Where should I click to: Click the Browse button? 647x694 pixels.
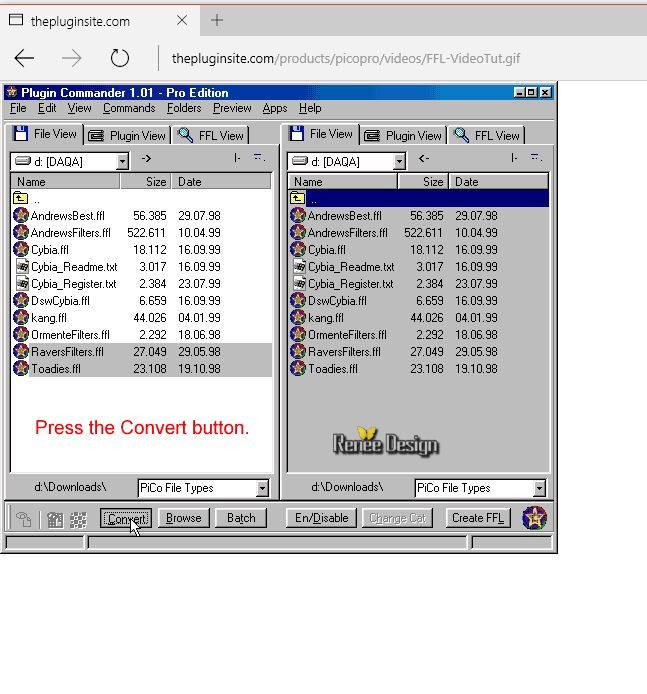pyautogui.click(x=184, y=518)
